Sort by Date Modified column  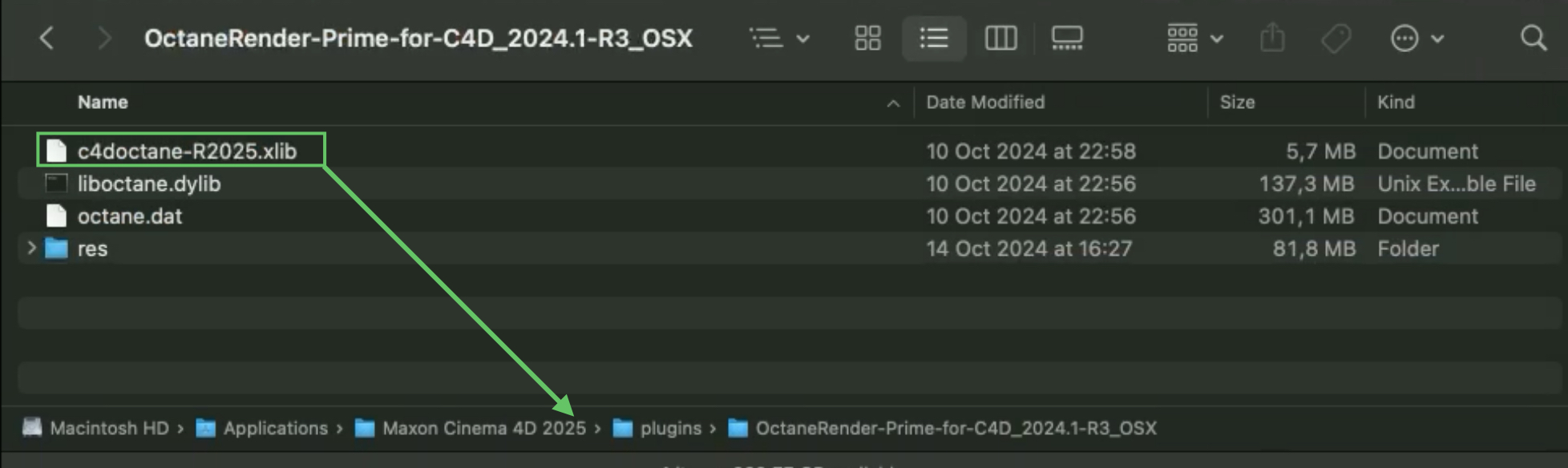985,102
